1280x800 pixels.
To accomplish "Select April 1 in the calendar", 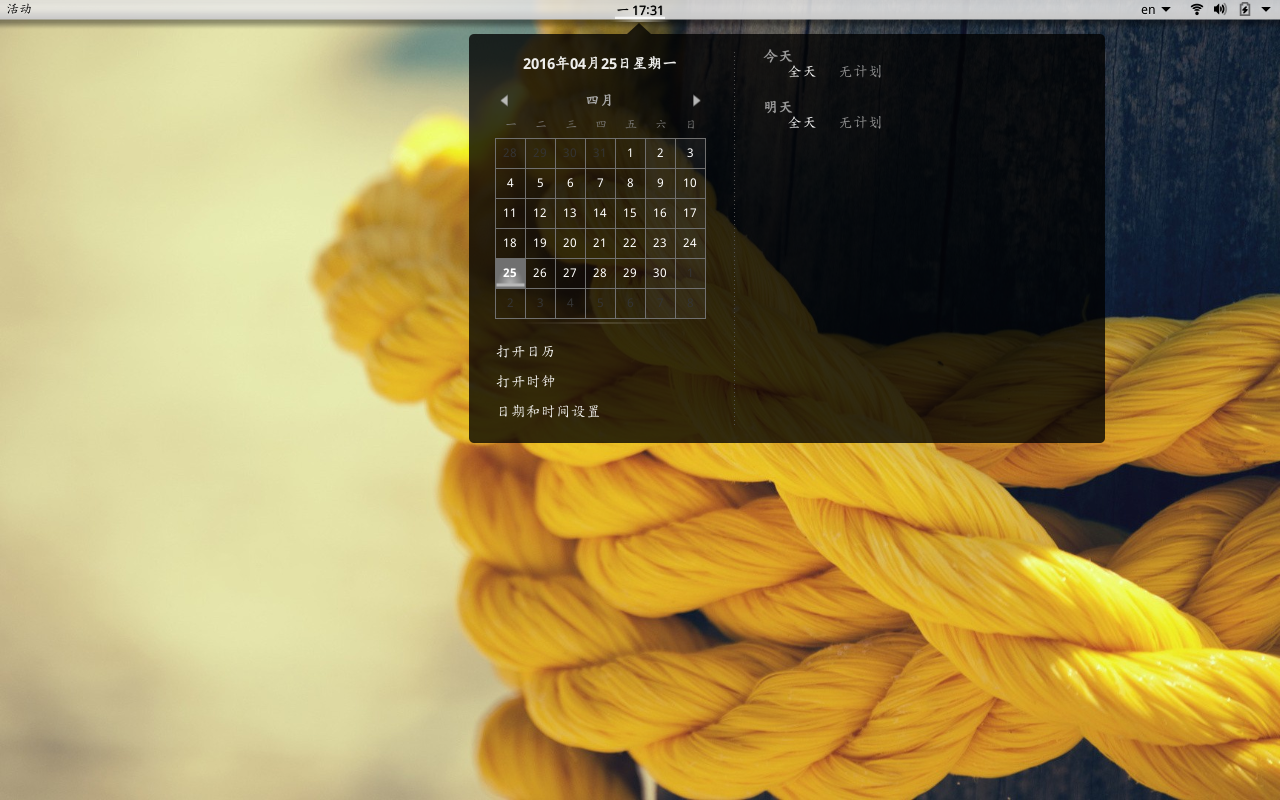I will pos(630,153).
